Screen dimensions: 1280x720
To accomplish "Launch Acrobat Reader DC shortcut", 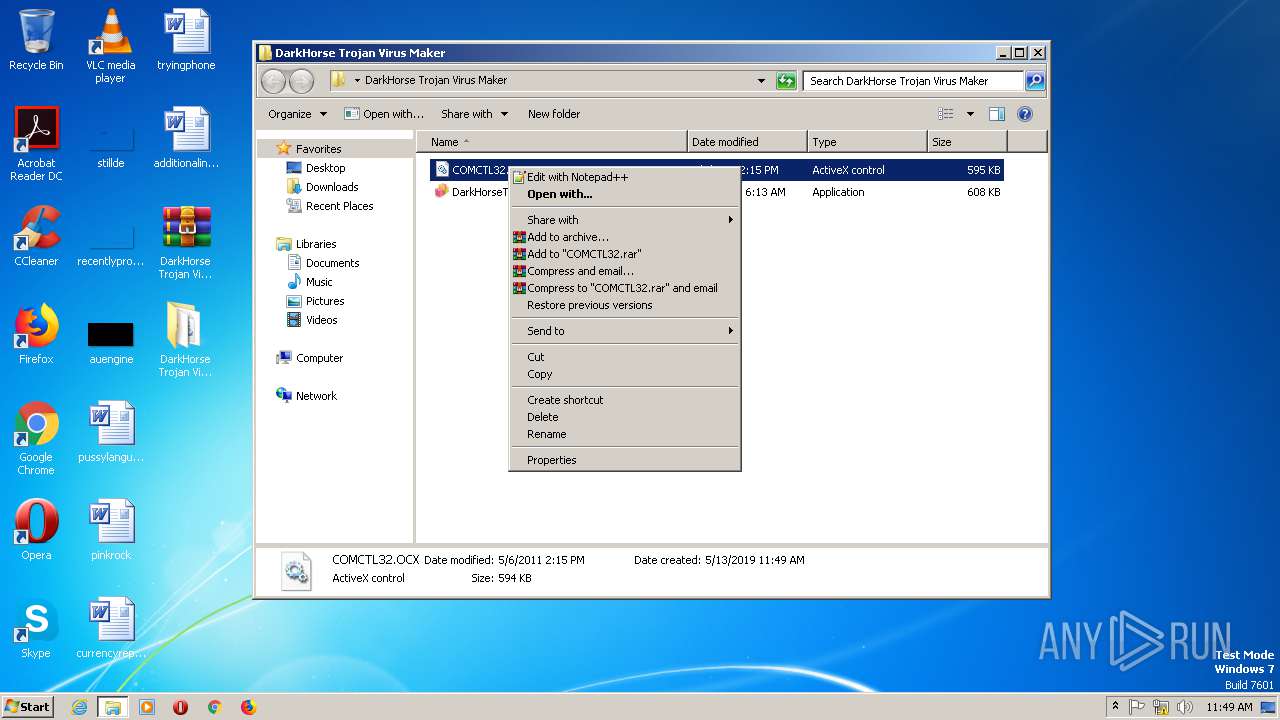I will (x=36, y=144).
